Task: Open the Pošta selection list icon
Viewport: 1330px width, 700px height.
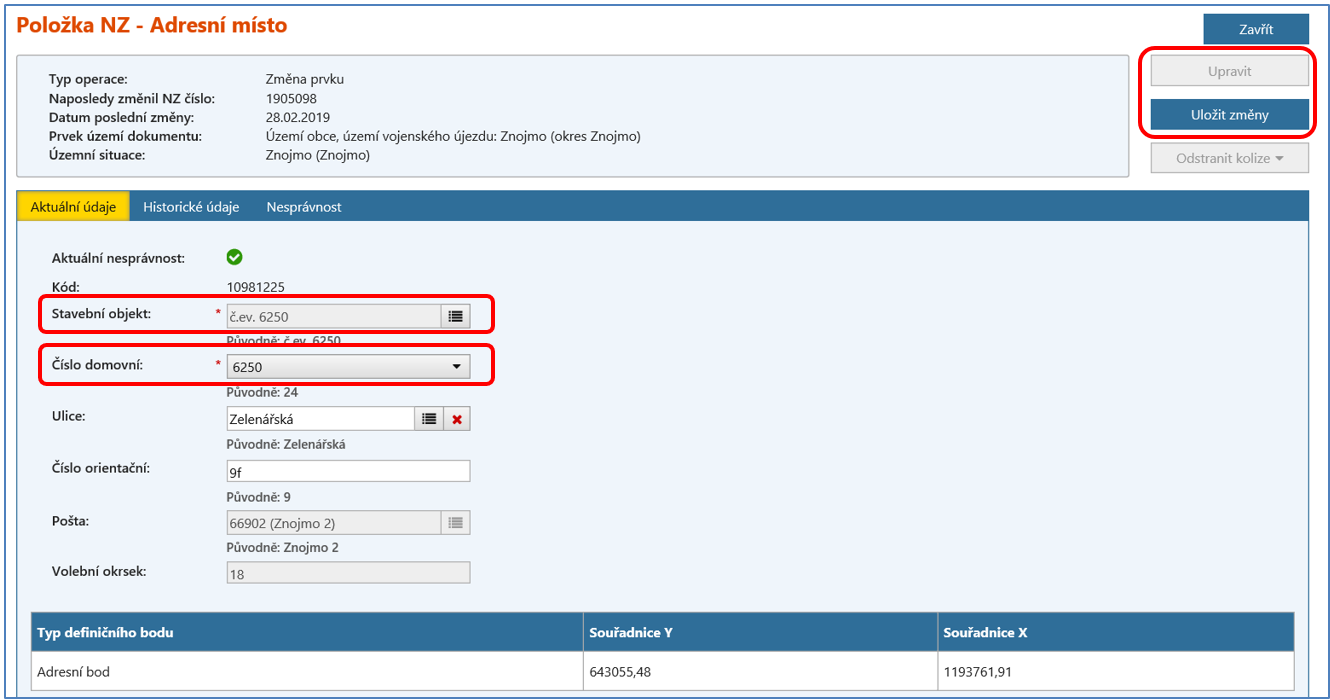Action: [x=455, y=522]
